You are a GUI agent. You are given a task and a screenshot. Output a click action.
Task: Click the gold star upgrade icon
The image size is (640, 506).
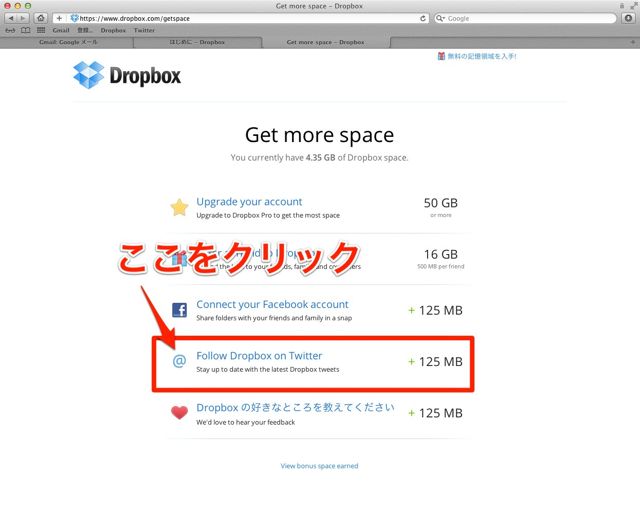tap(179, 207)
